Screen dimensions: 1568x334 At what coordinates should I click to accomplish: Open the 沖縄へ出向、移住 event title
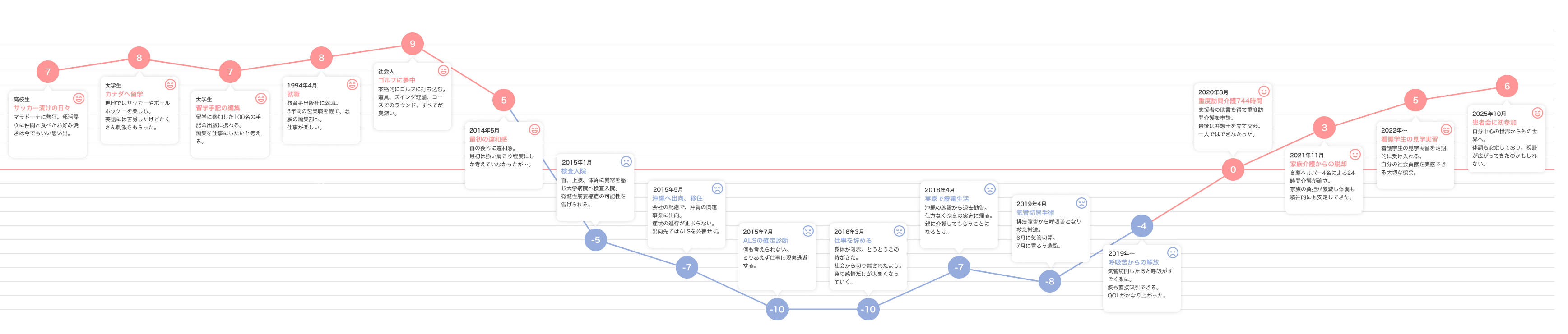pos(677,198)
